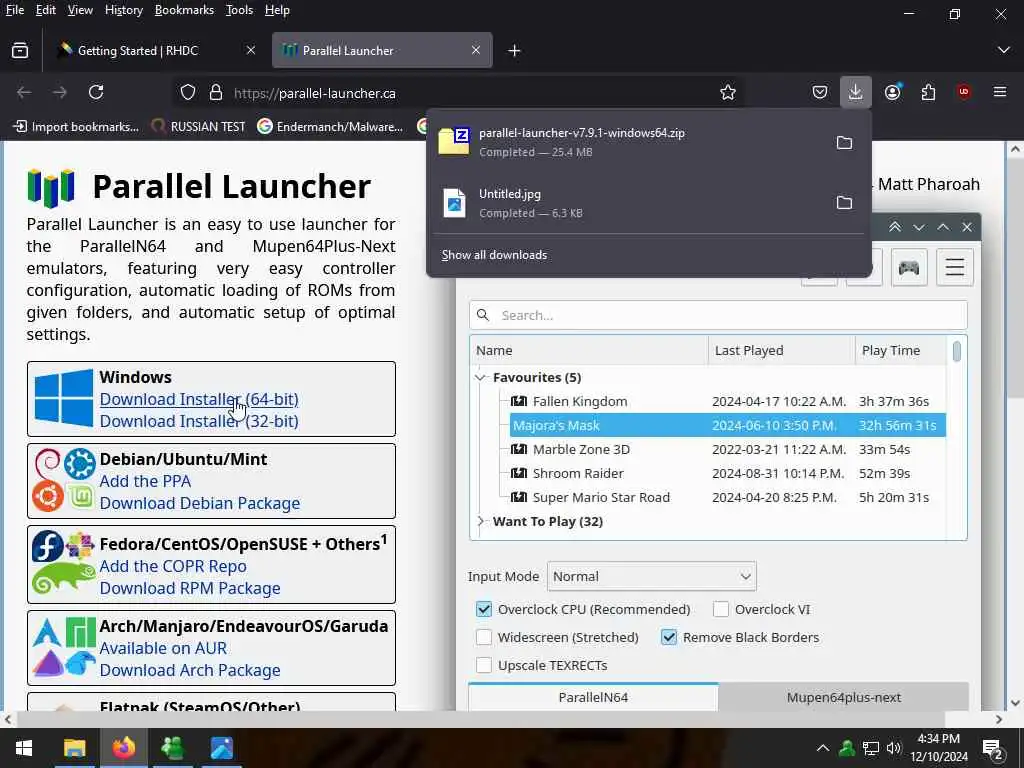Click Add the COPR Repo link
Screen dimensions: 1024x768
coord(173,566)
